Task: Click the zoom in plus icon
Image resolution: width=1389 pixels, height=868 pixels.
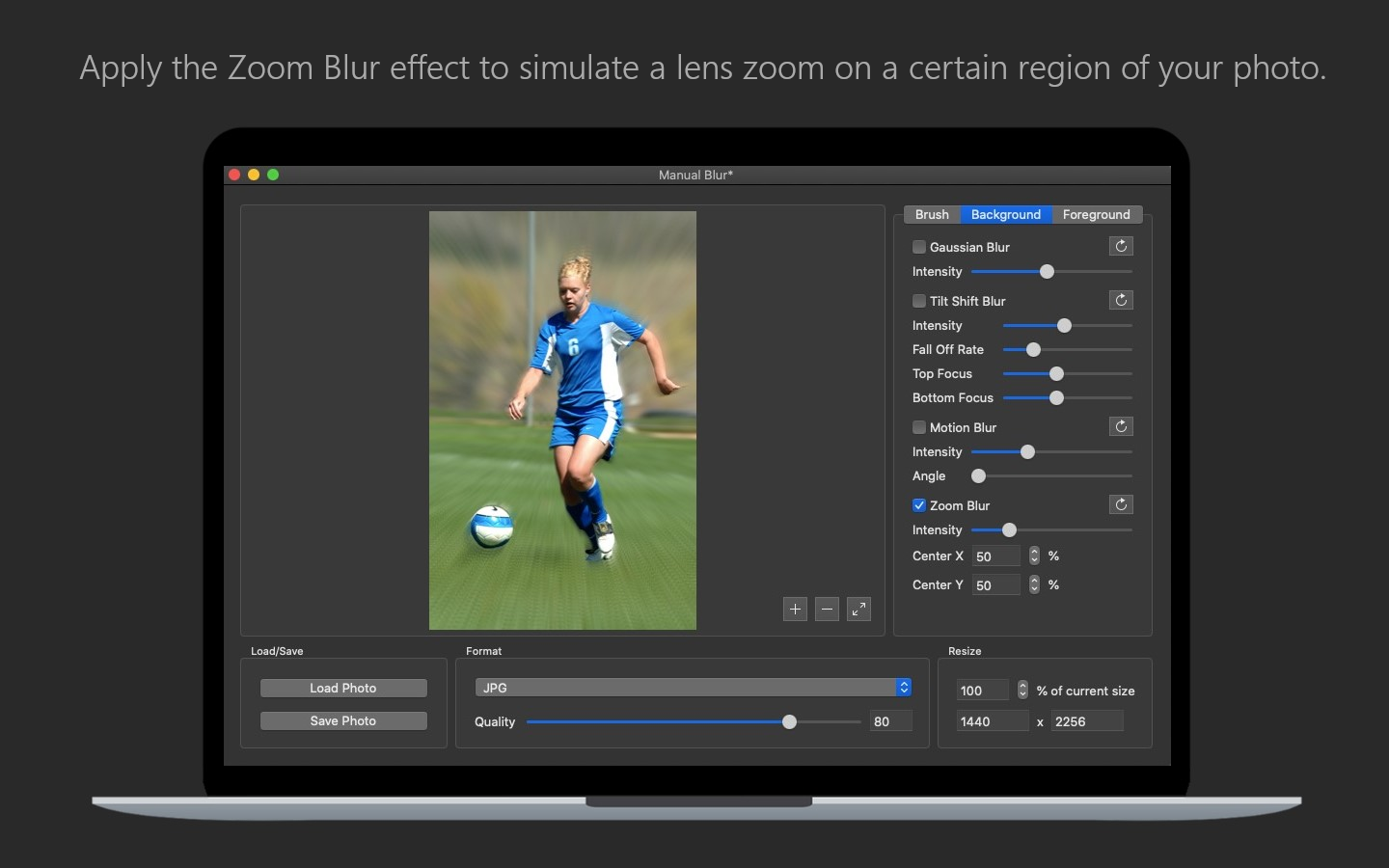Action: tap(795, 609)
